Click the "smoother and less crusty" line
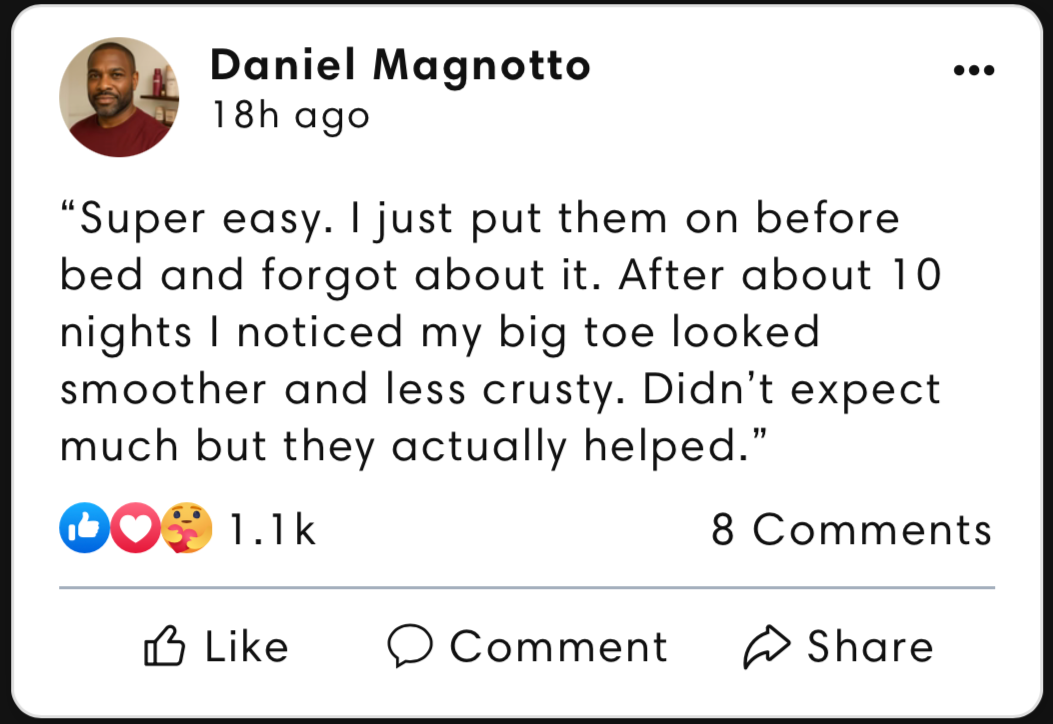The height and width of the screenshot is (724, 1053). [x=500, y=389]
